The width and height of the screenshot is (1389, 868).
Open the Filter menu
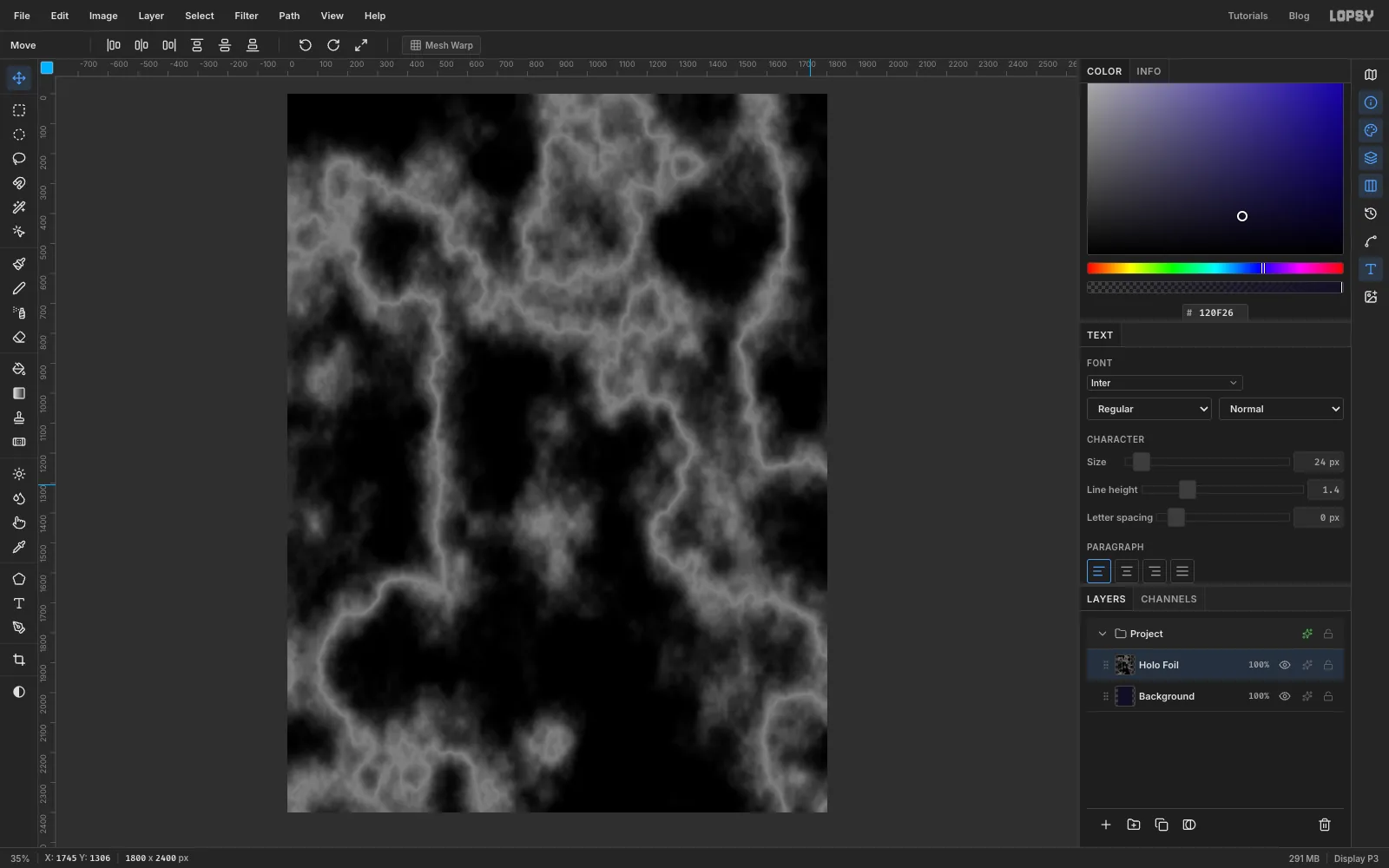[x=247, y=16]
